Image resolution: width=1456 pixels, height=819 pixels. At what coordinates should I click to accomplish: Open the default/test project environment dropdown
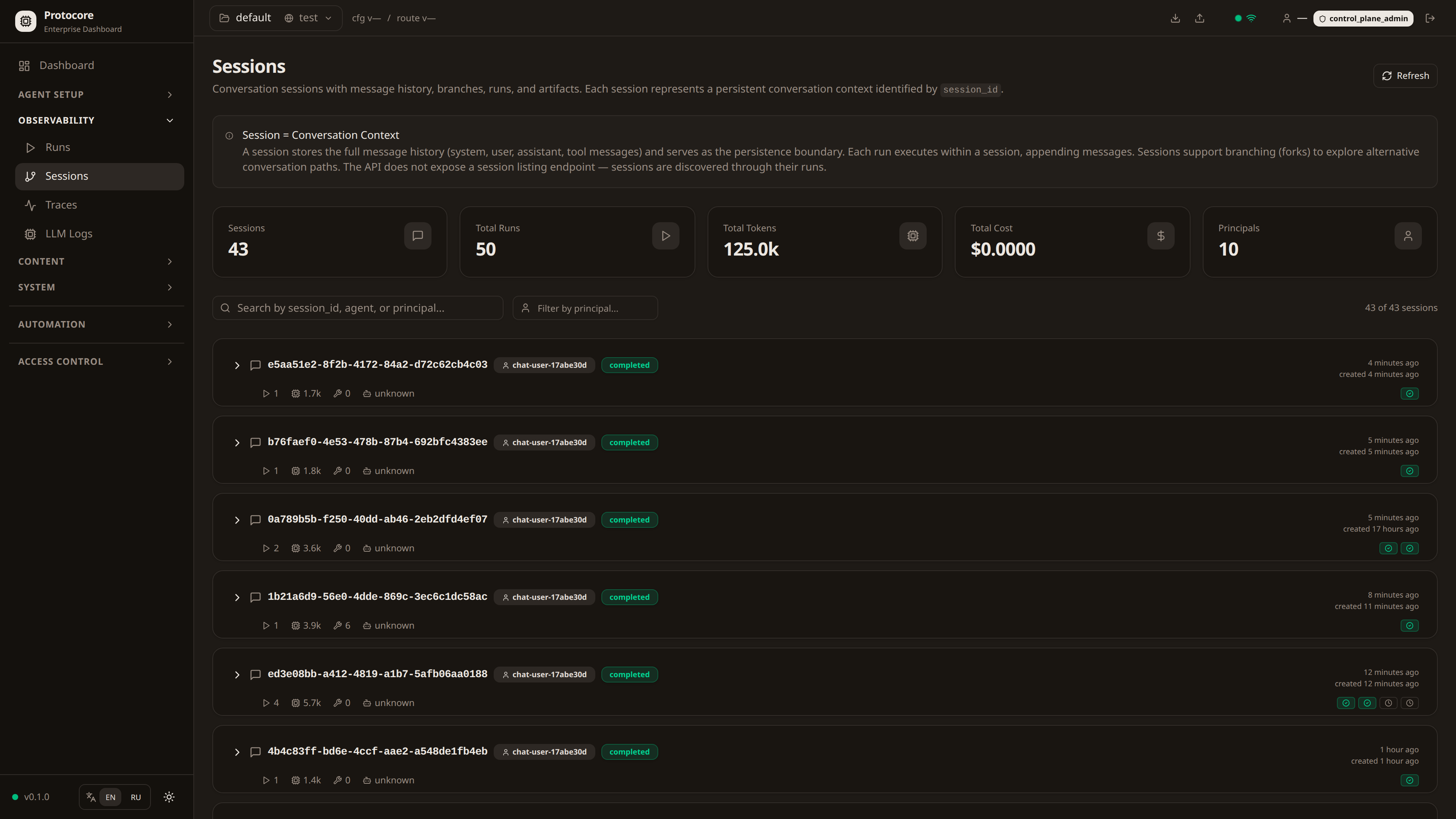pos(276,18)
